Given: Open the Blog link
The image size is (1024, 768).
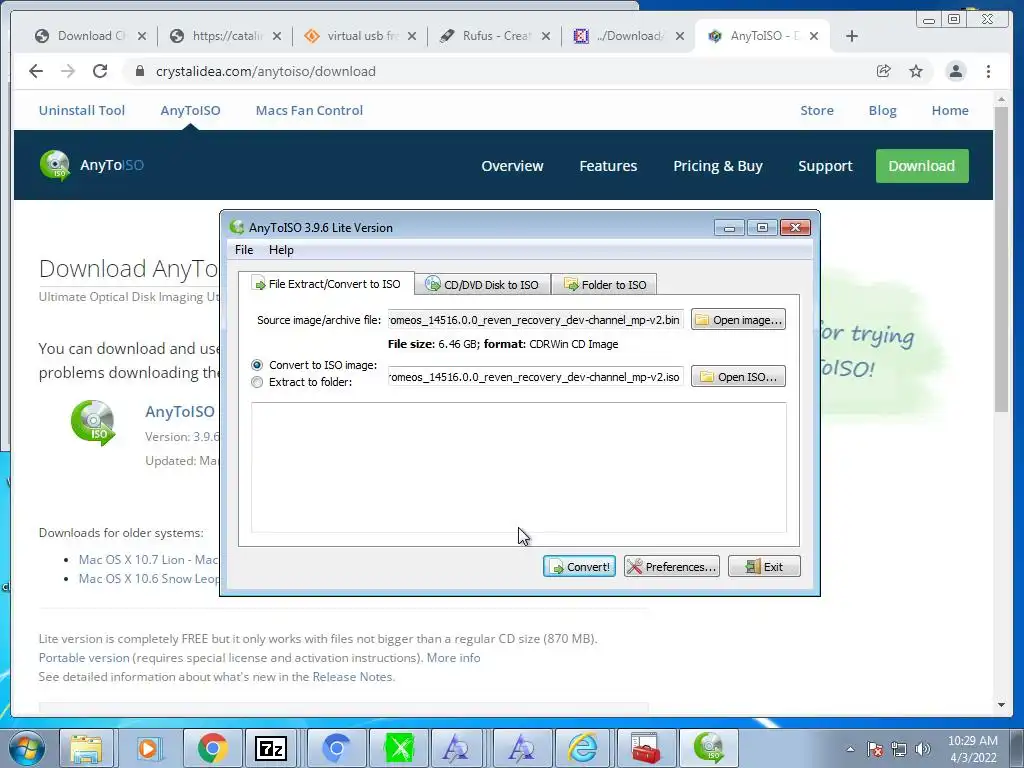Looking at the screenshot, I should pyautogui.click(x=882, y=110).
